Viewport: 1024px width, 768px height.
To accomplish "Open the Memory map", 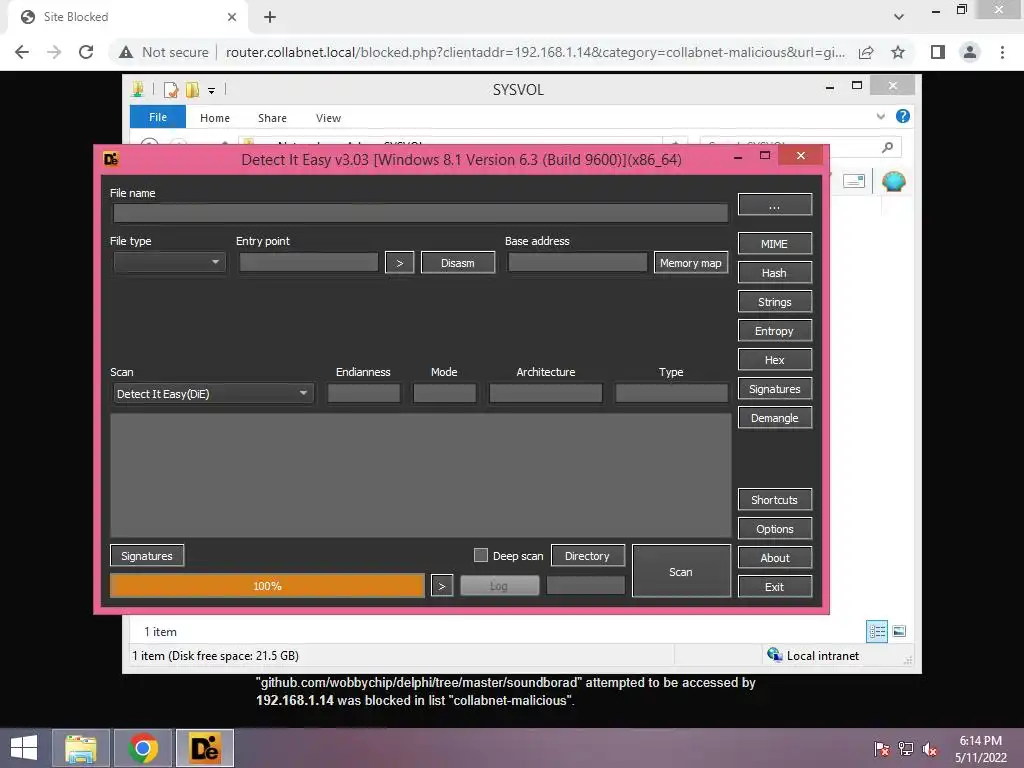I will 691,263.
